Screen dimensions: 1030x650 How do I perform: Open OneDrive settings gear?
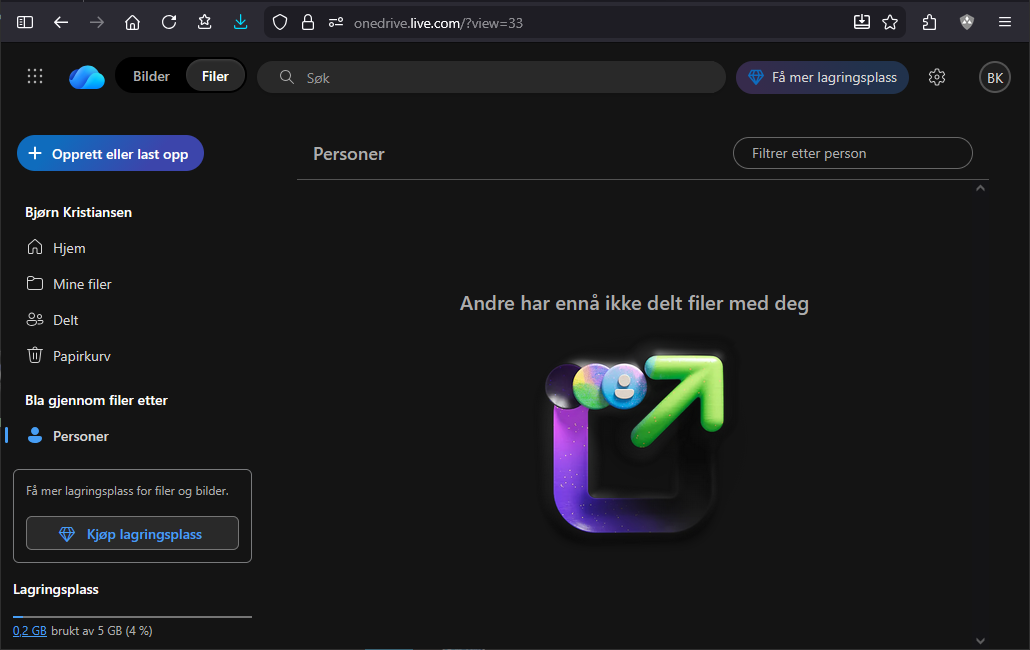(937, 77)
